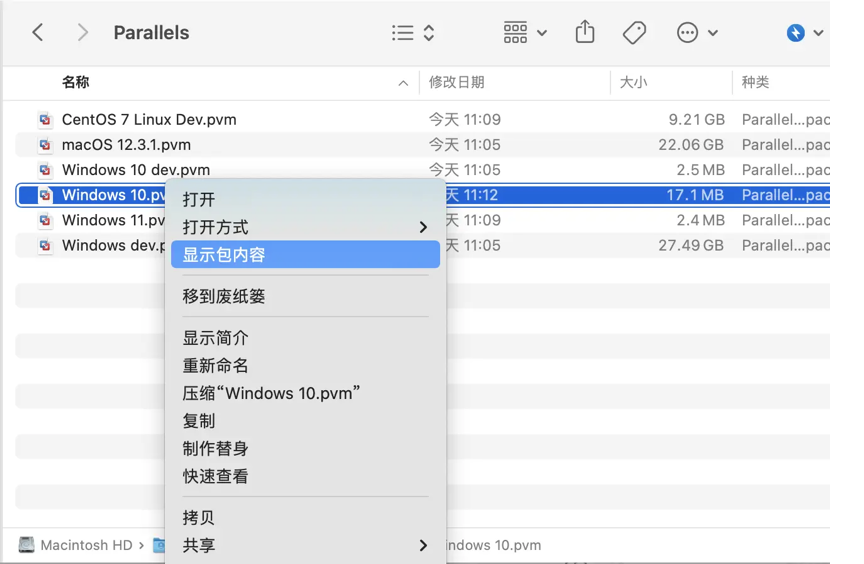Viewport: 864px width, 564px height.
Task: Select the Windows 10 dev.pvm row
Action: [x=136, y=170]
